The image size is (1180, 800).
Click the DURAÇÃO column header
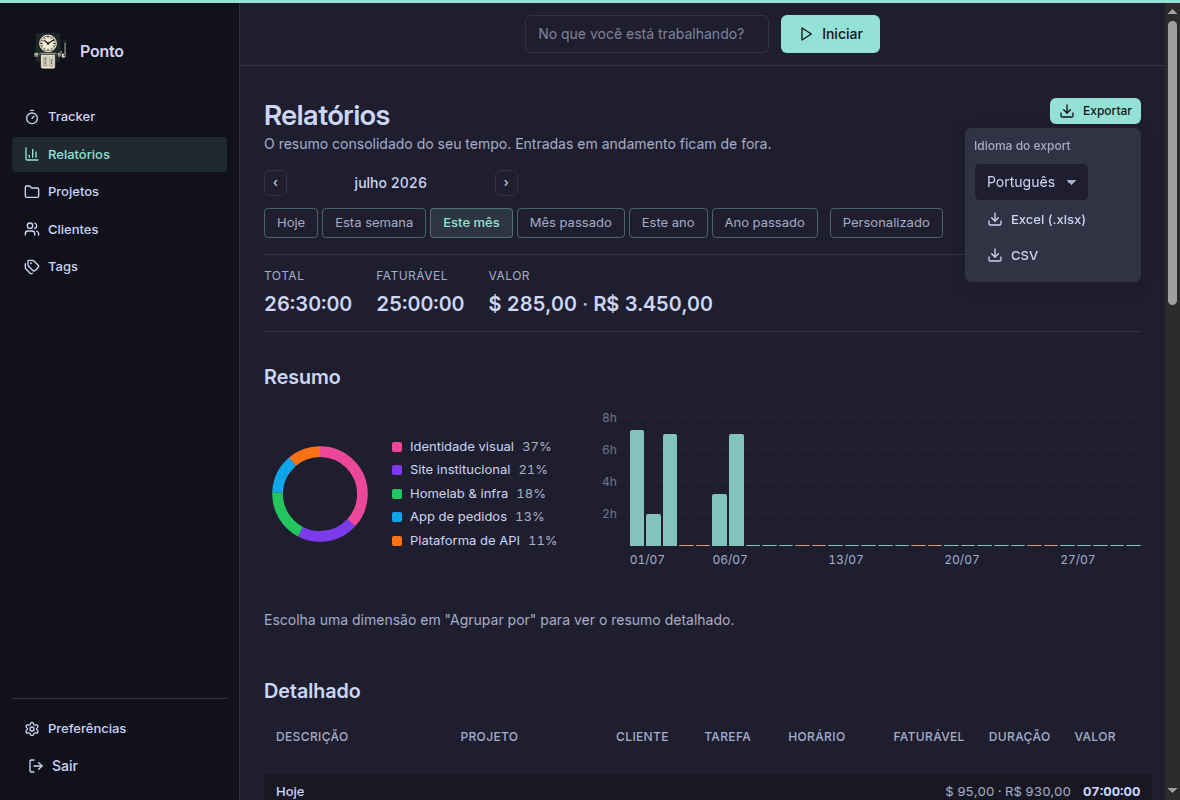[1019, 737]
